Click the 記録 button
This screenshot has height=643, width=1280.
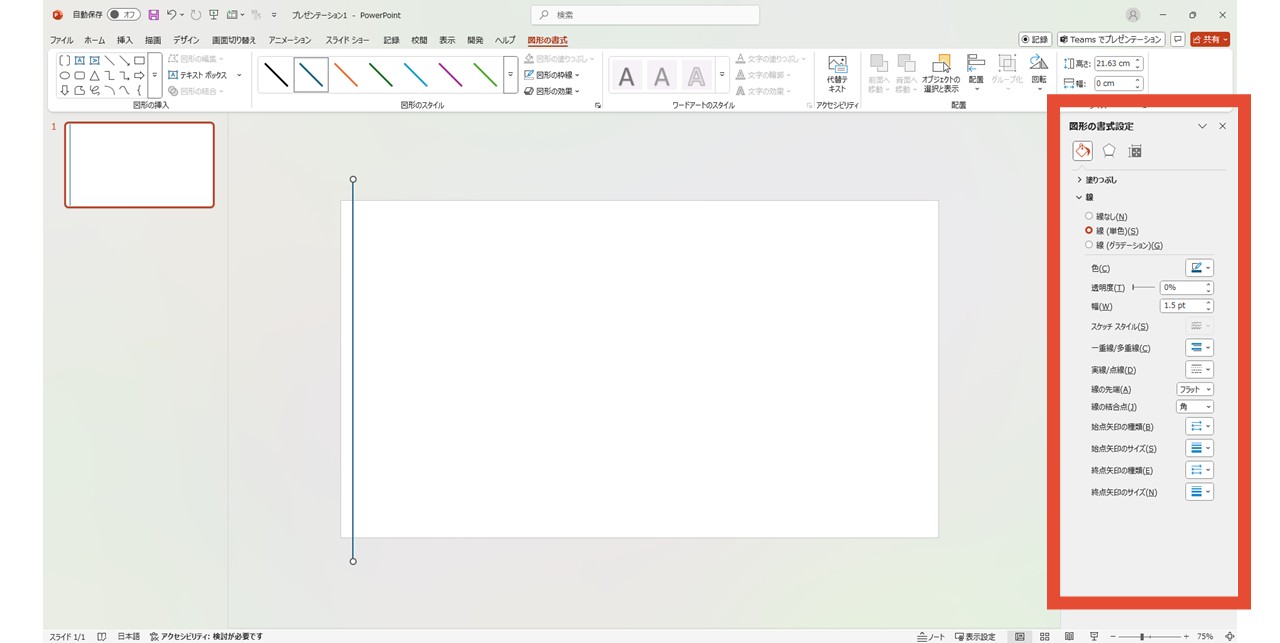[1035, 39]
